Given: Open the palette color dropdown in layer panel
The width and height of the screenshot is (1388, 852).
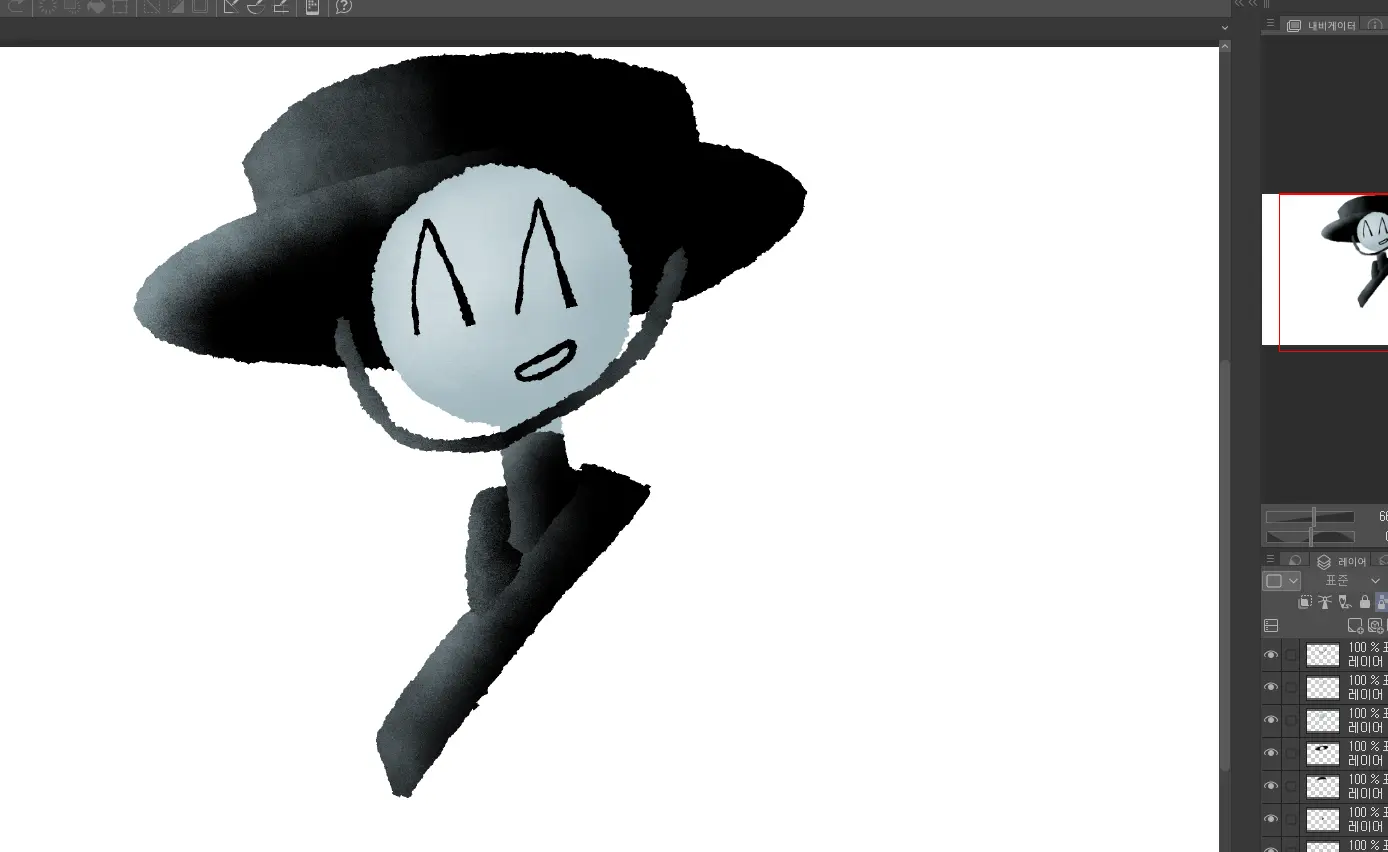Looking at the screenshot, I should click(x=1282, y=581).
